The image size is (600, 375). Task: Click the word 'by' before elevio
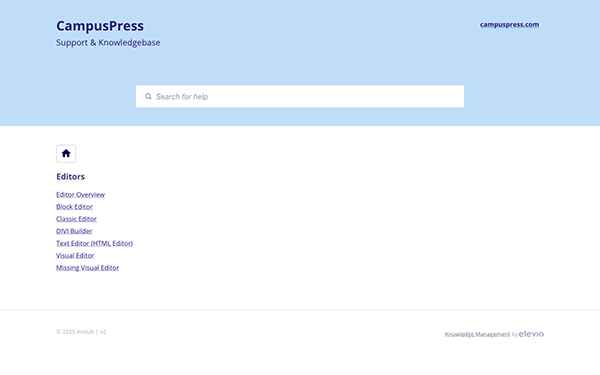pos(514,334)
